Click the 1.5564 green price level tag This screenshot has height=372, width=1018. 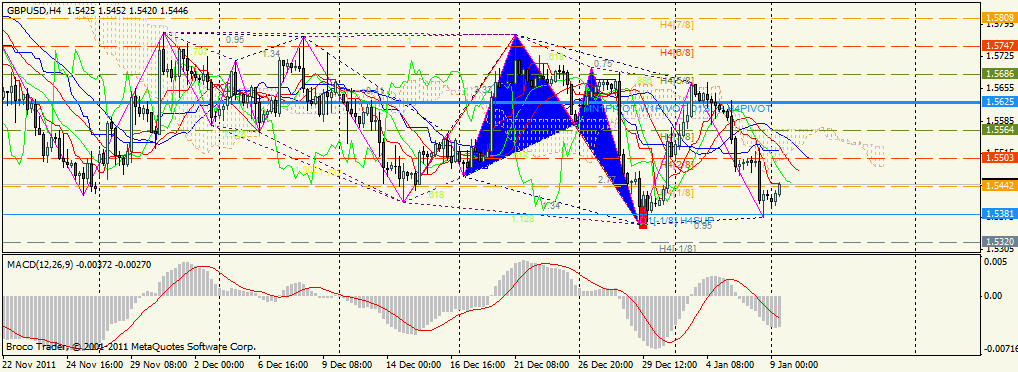click(x=1000, y=130)
